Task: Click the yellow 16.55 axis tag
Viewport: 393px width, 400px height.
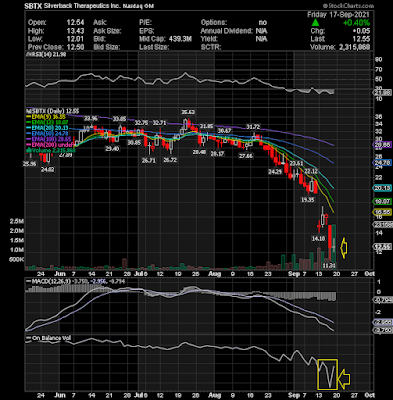Action: (x=382, y=212)
